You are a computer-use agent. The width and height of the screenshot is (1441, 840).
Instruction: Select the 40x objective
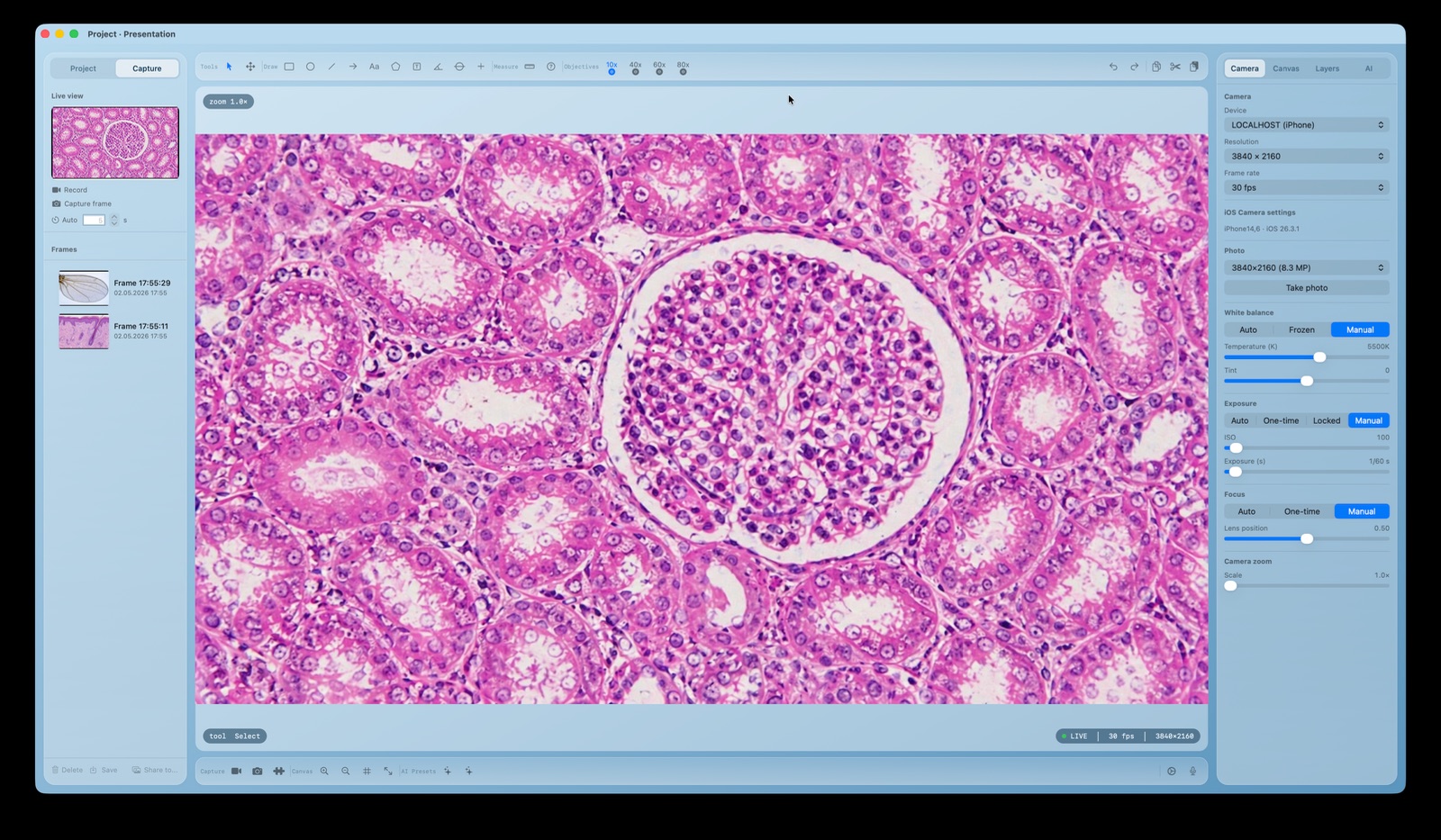pyautogui.click(x=635, y=68)
